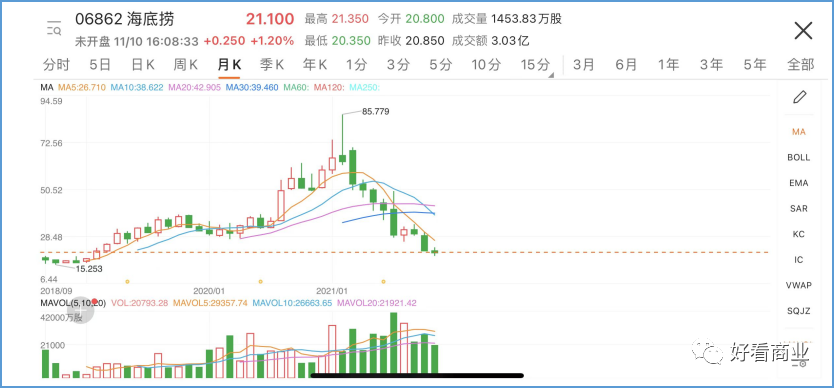Set range to 3年
This screenshot has width=836, height=388.
coord(711,65)
